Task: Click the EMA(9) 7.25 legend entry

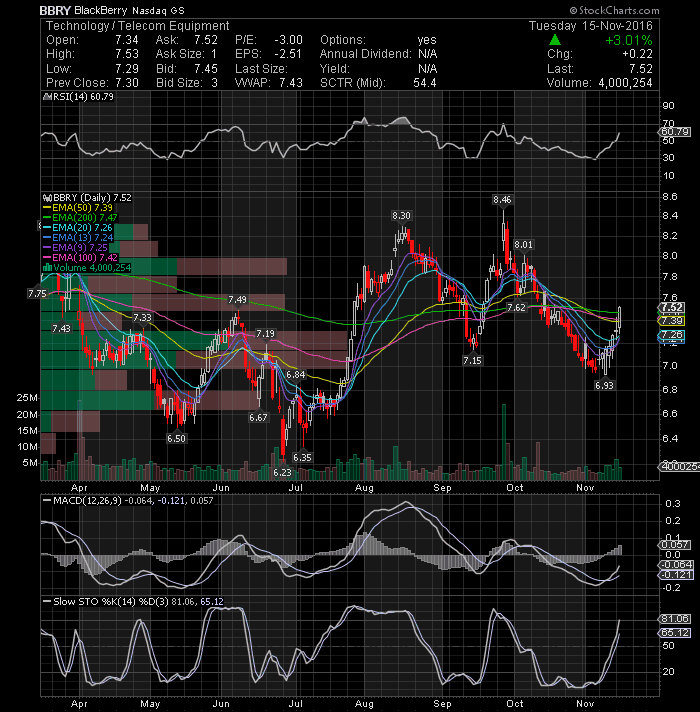Action: [x=79, y=247]
